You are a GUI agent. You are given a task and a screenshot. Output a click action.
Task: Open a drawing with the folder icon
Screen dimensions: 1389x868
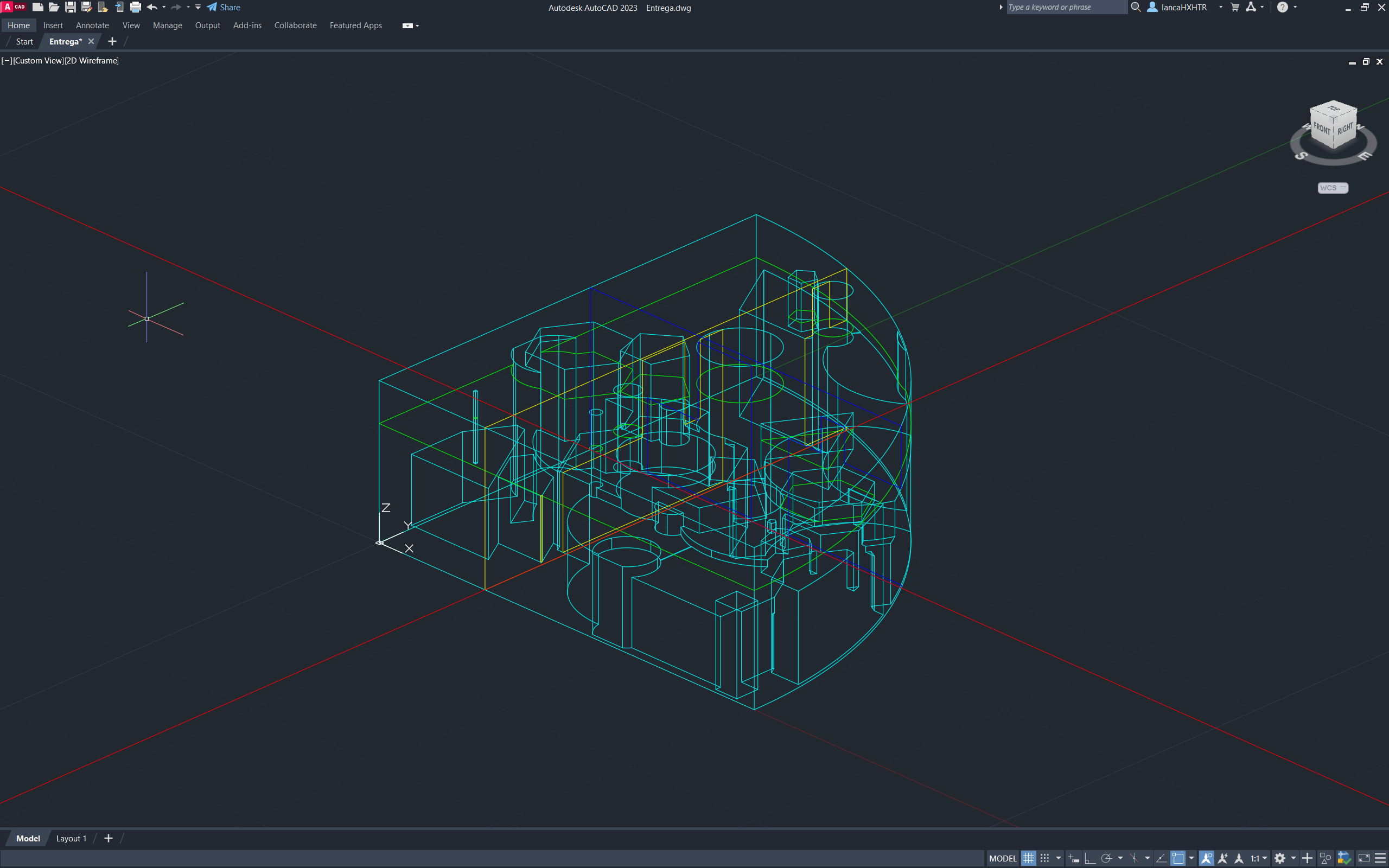pos(53,8)
